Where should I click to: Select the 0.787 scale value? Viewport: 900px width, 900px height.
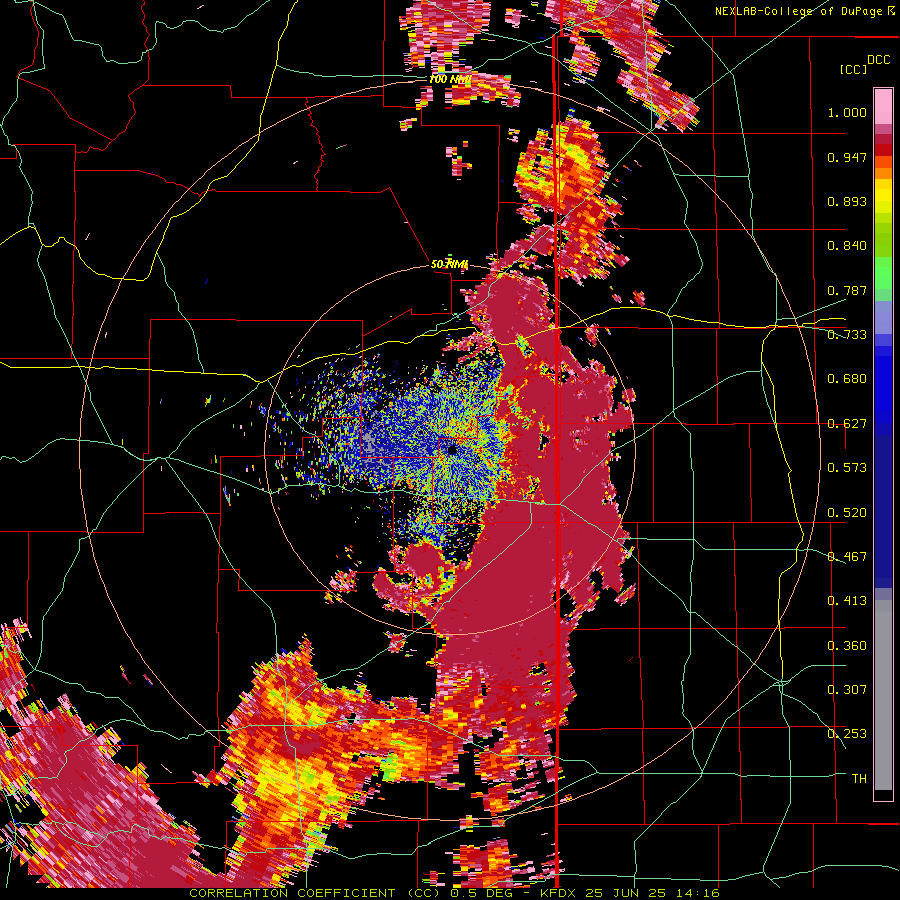pyautogui.click(x=847, y=290)
